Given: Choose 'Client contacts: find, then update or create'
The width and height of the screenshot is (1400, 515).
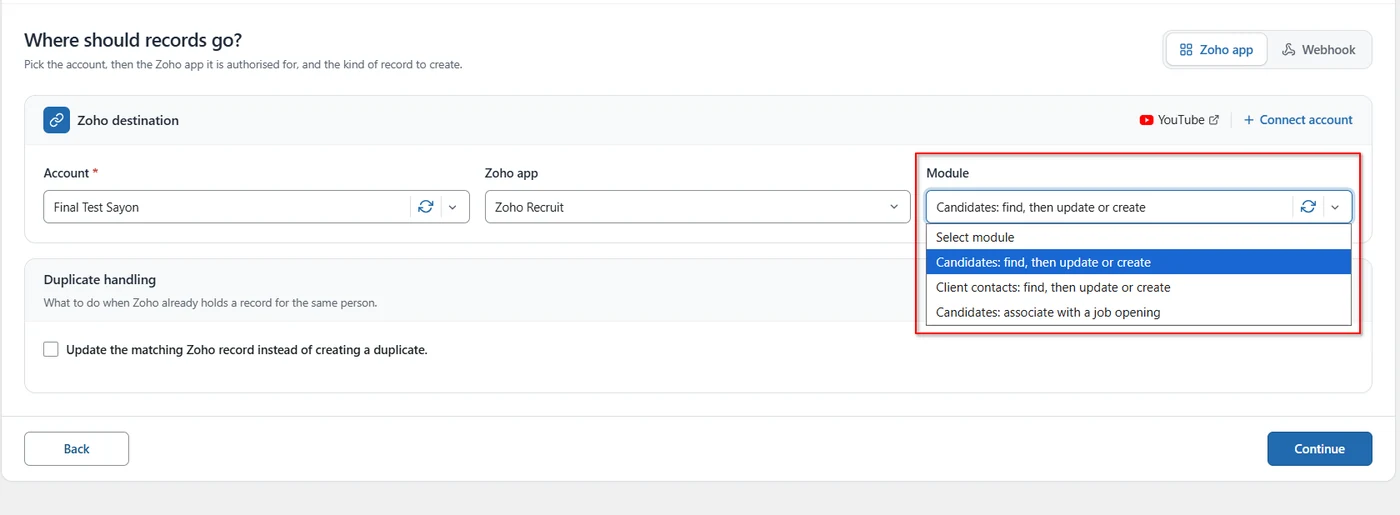Looking at the screenshot, I should point(1138,287).
